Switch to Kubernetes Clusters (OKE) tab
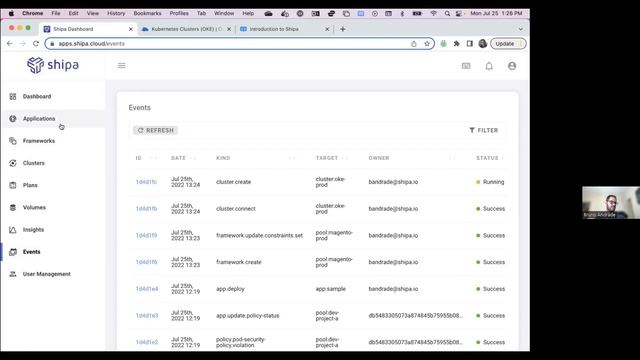The width and height of the screenshot is (640, 360). click(187, 29)
